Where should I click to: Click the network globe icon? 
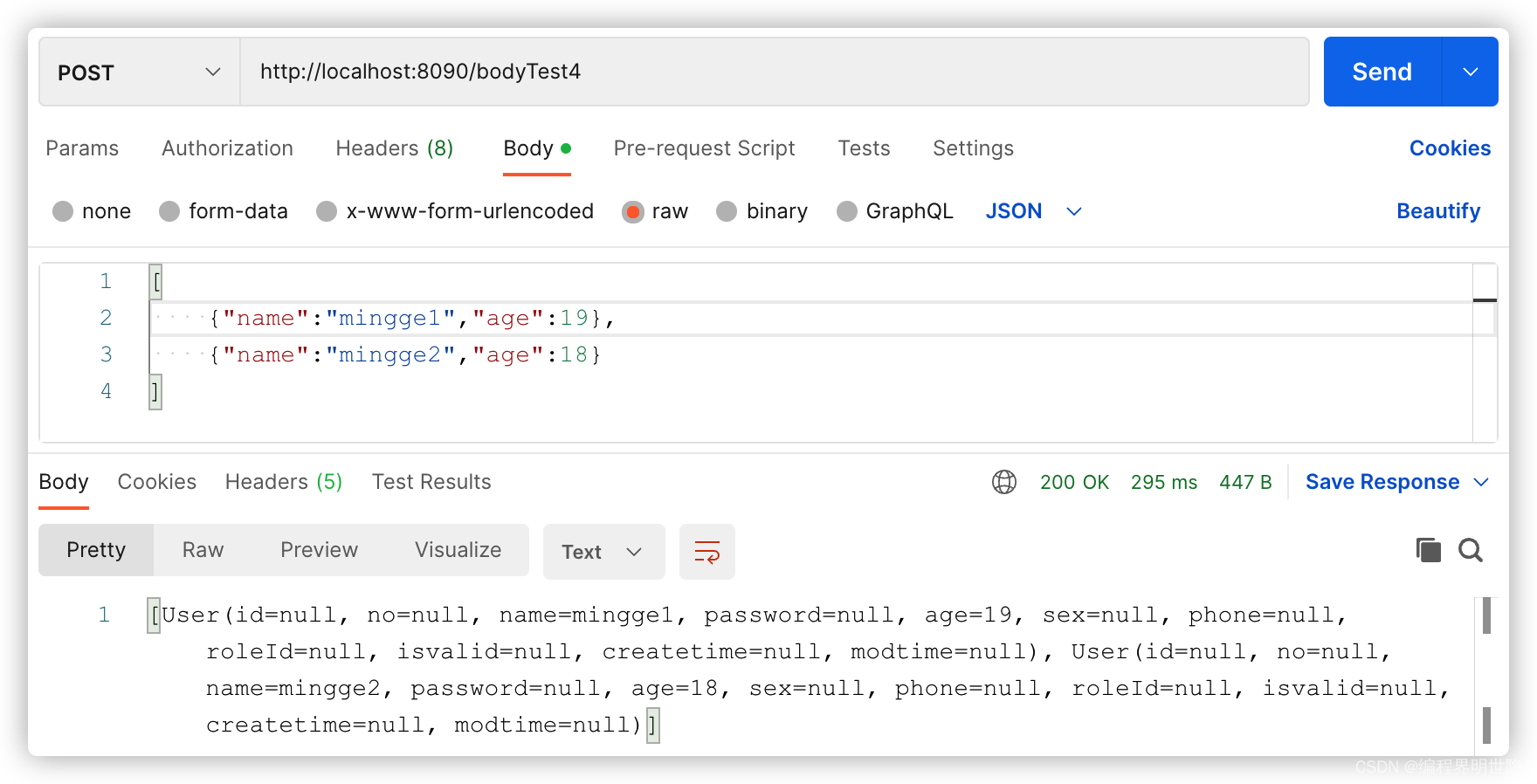1004,482
